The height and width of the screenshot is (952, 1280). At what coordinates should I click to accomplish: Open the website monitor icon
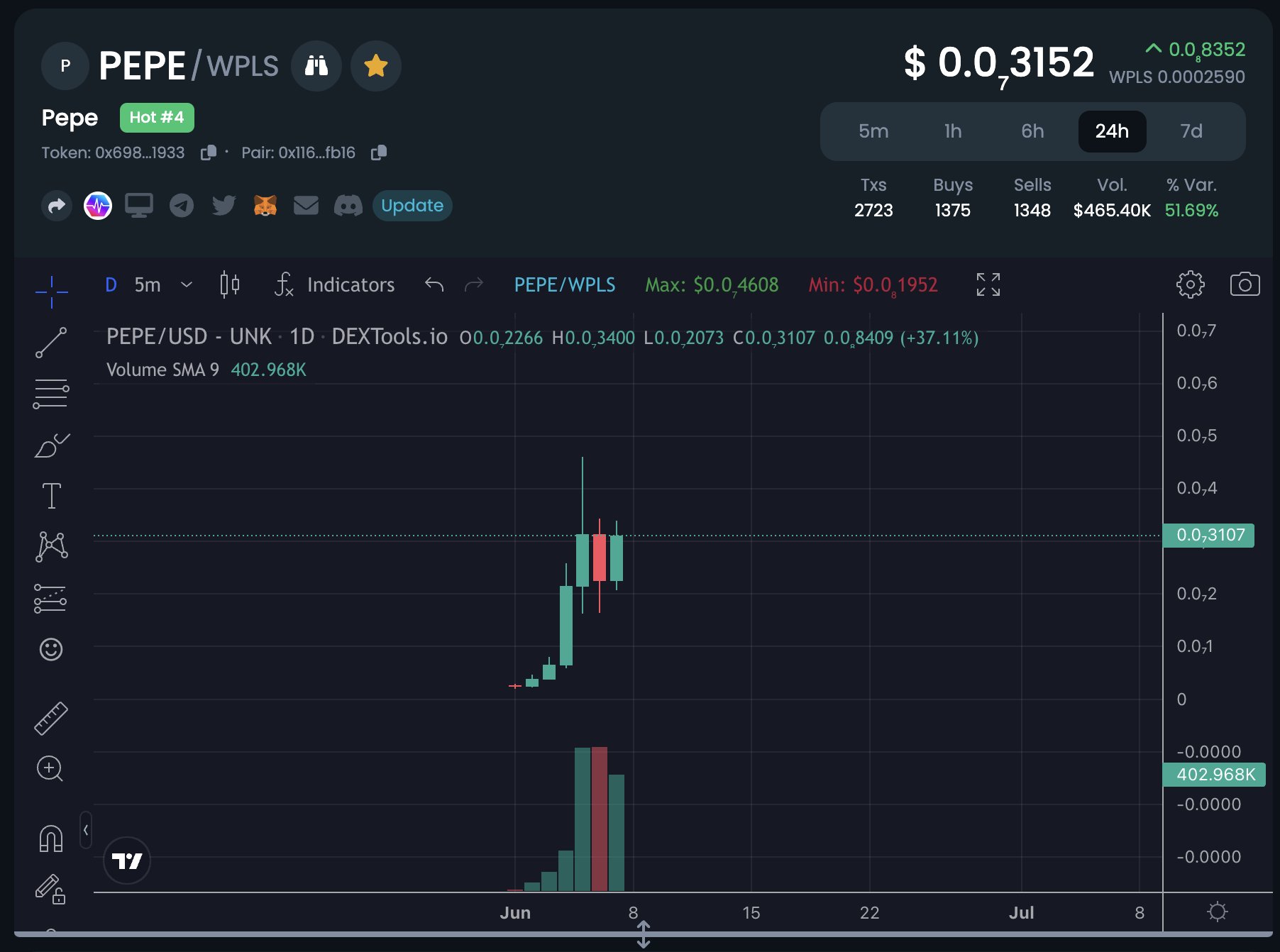tap(139, 206)
